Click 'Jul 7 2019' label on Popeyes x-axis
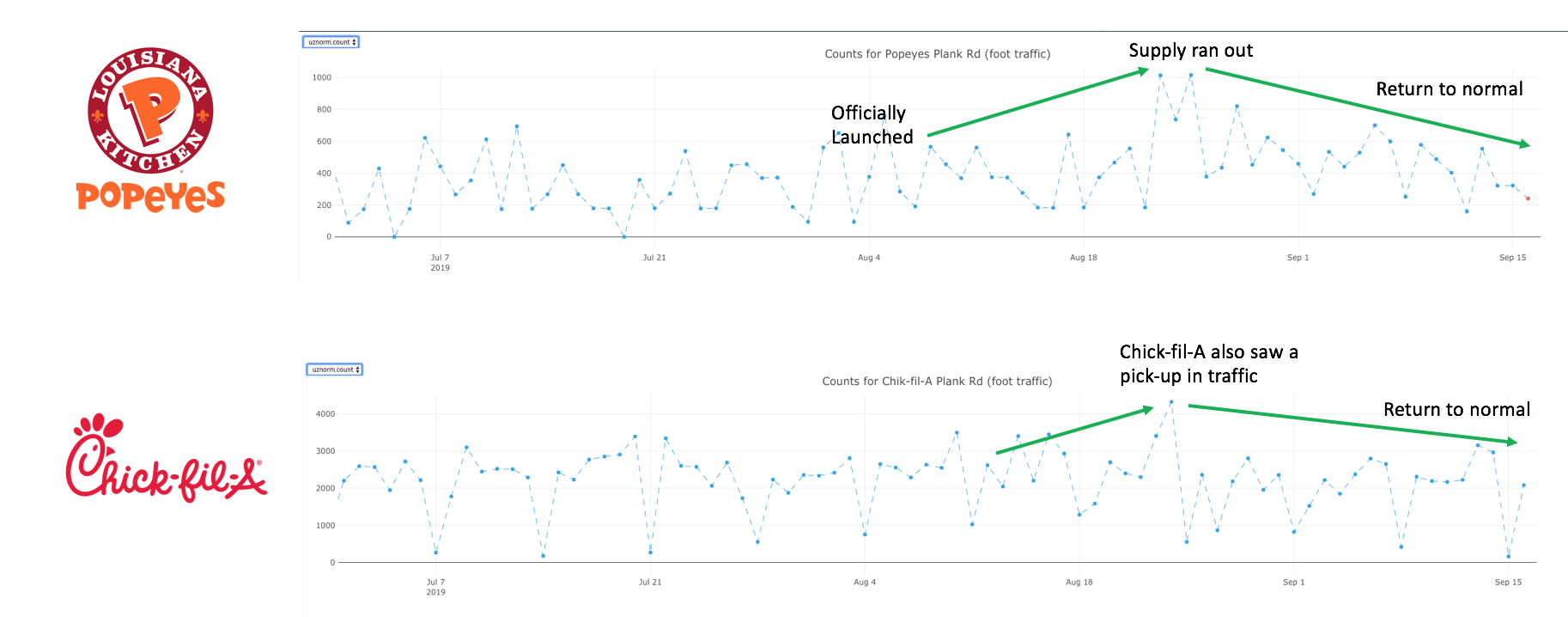The width and height of the screenshot is (1568, 617). (440, 262)
